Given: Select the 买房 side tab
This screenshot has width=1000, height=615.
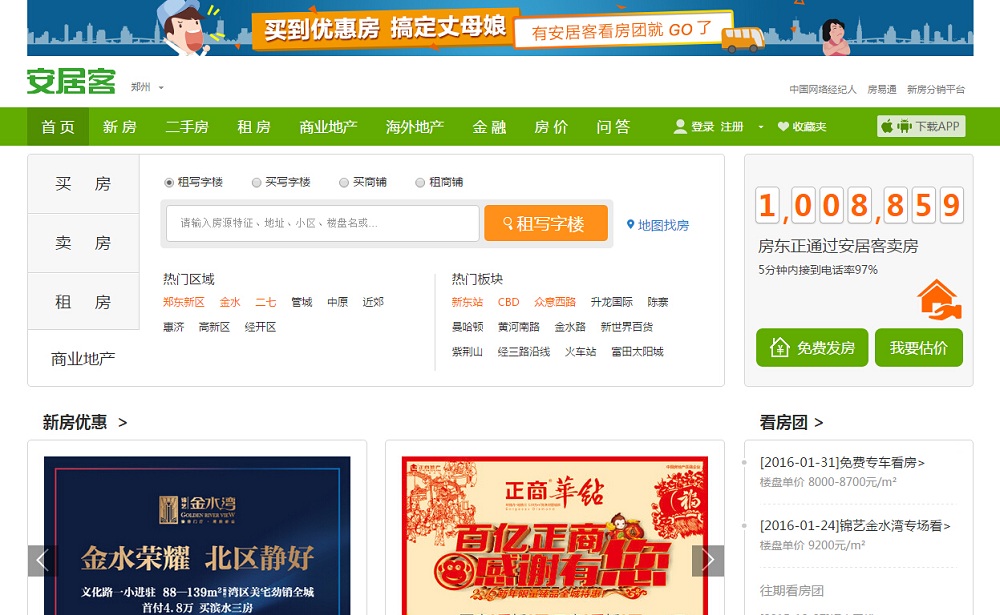Looking at the screenshot, I should (84, 184).
